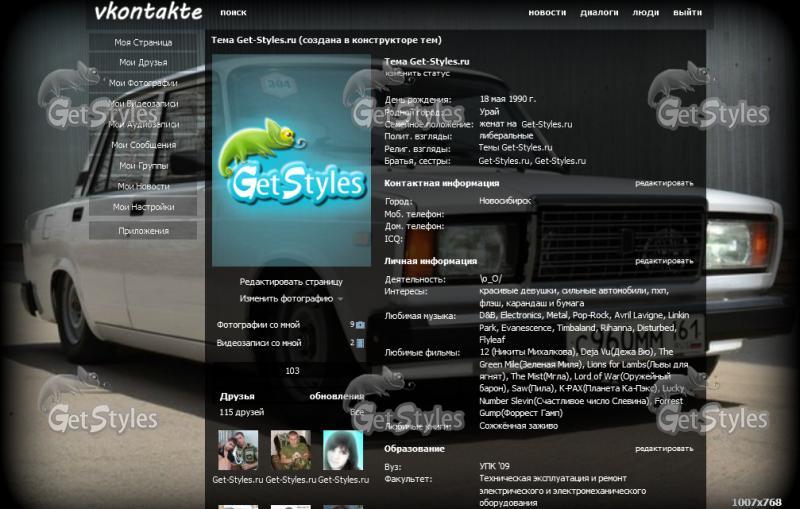Click the video icon beside video count
Image resolution: width=800 pixels, height=509 pixels.
[x=361, y=343]
